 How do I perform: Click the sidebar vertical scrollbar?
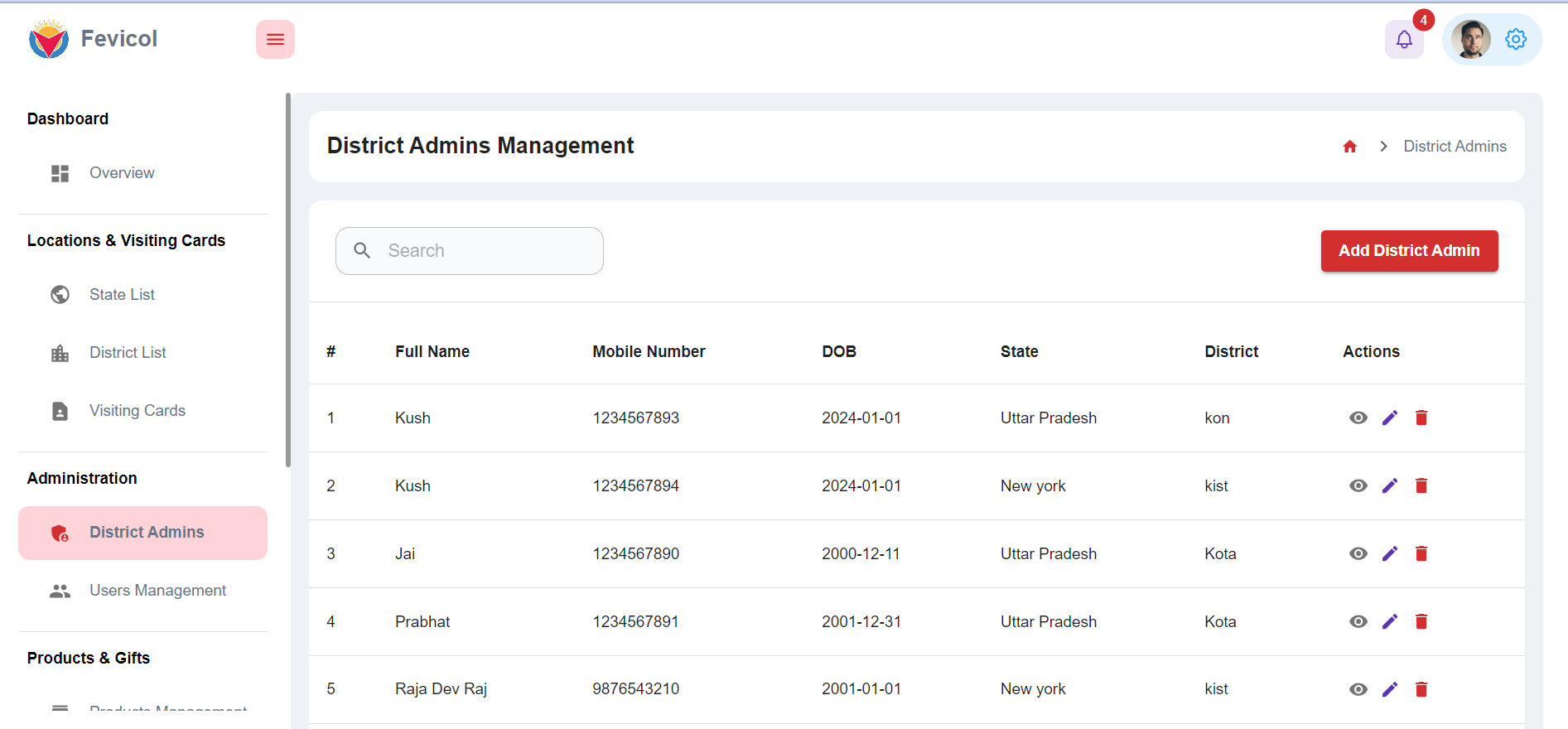(288, 282)
